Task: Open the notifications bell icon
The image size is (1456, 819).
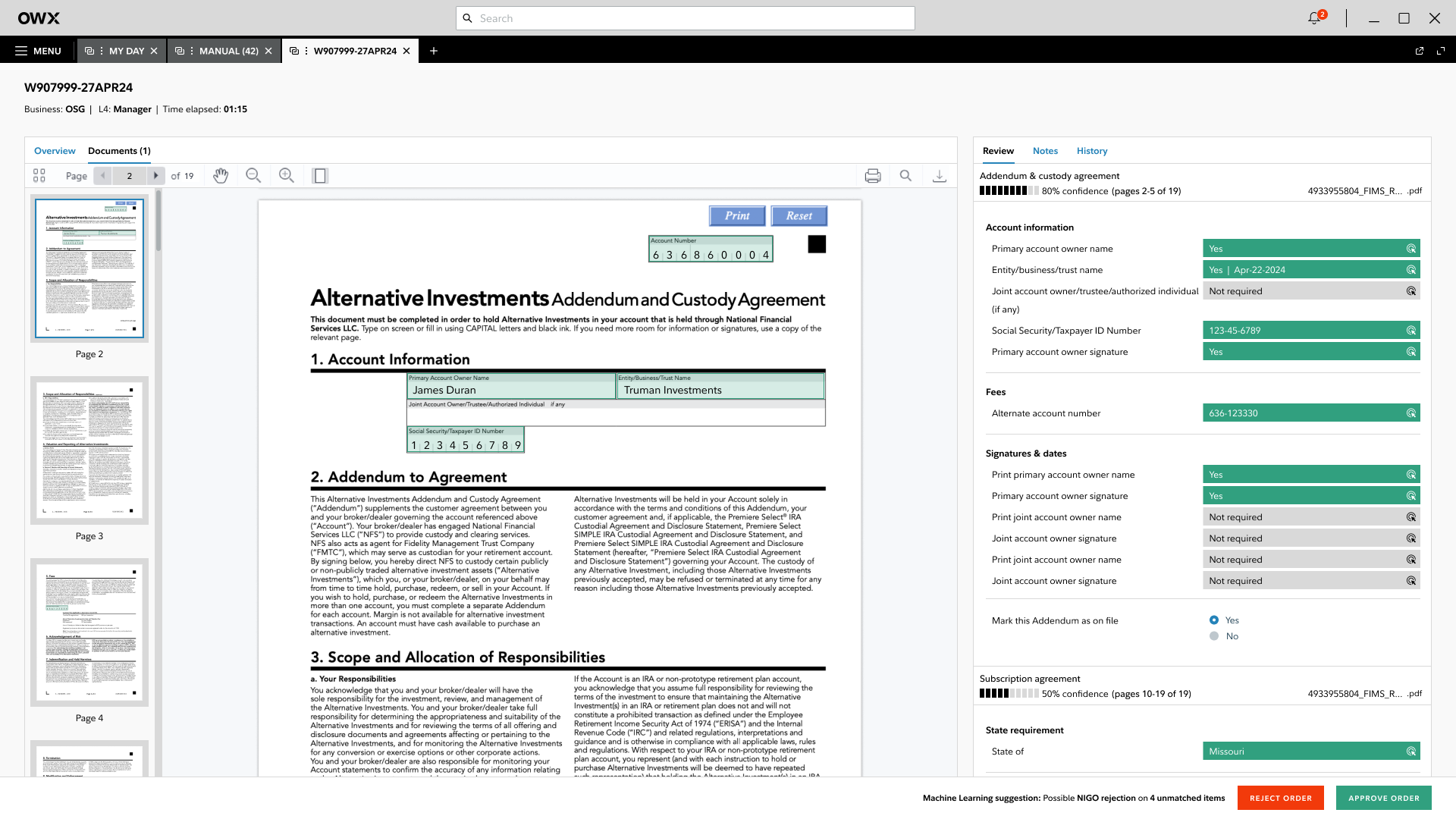Action: click(1315, 18)
